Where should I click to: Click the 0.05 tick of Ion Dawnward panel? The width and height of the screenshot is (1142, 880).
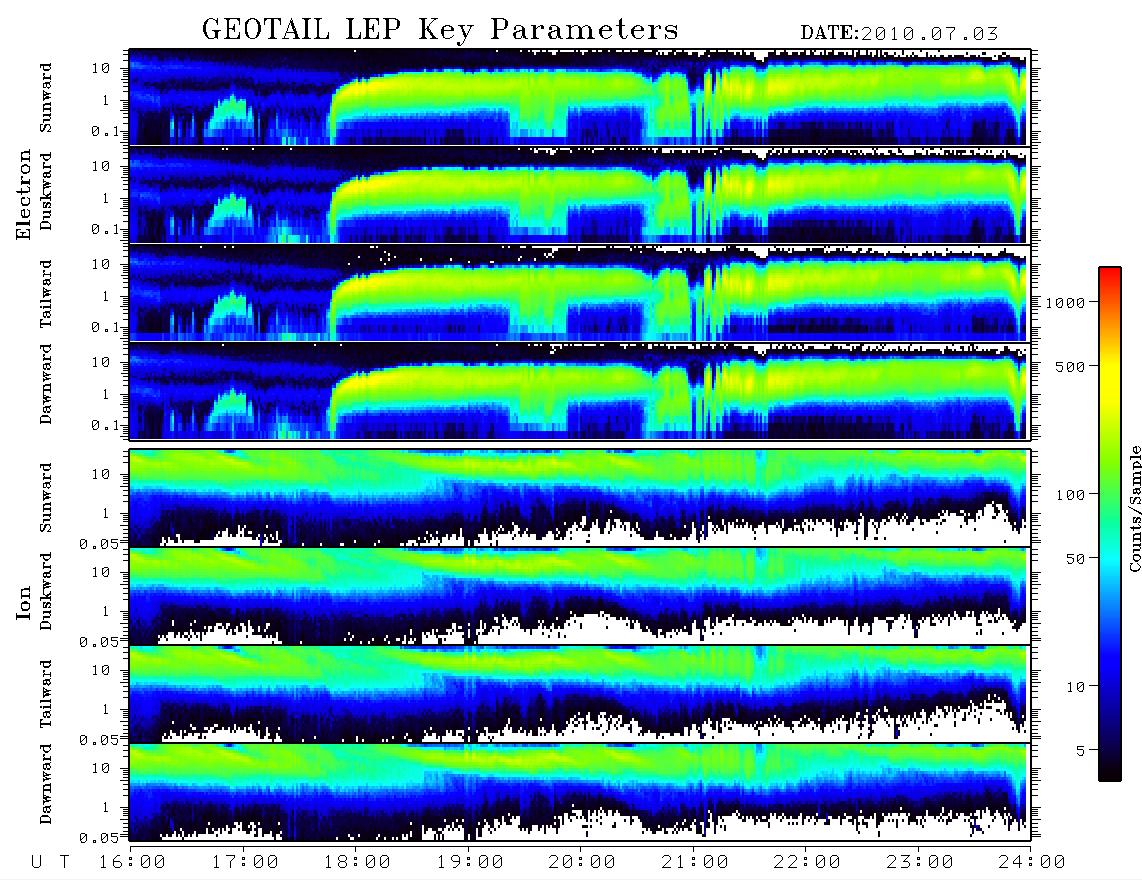(98, 838)
